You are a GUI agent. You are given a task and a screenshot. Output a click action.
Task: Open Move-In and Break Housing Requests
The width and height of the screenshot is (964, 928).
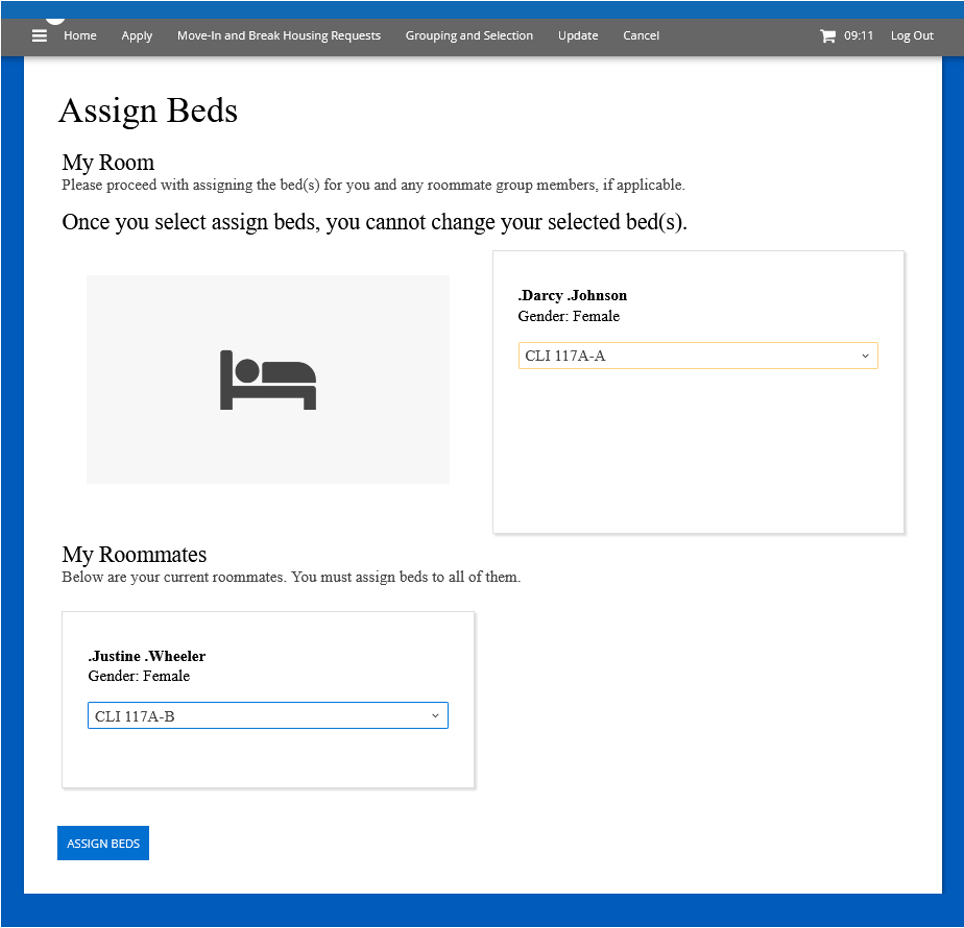pyautogui.click(x=279, y=36)
